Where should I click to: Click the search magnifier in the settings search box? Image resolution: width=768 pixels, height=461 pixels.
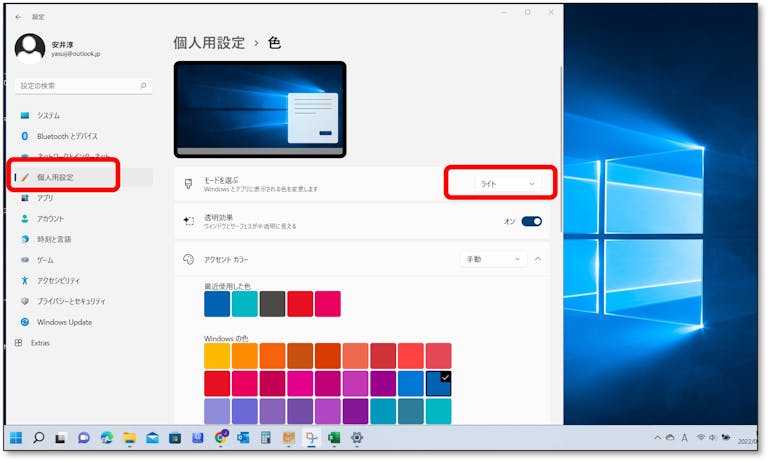(x=143, y=86)
